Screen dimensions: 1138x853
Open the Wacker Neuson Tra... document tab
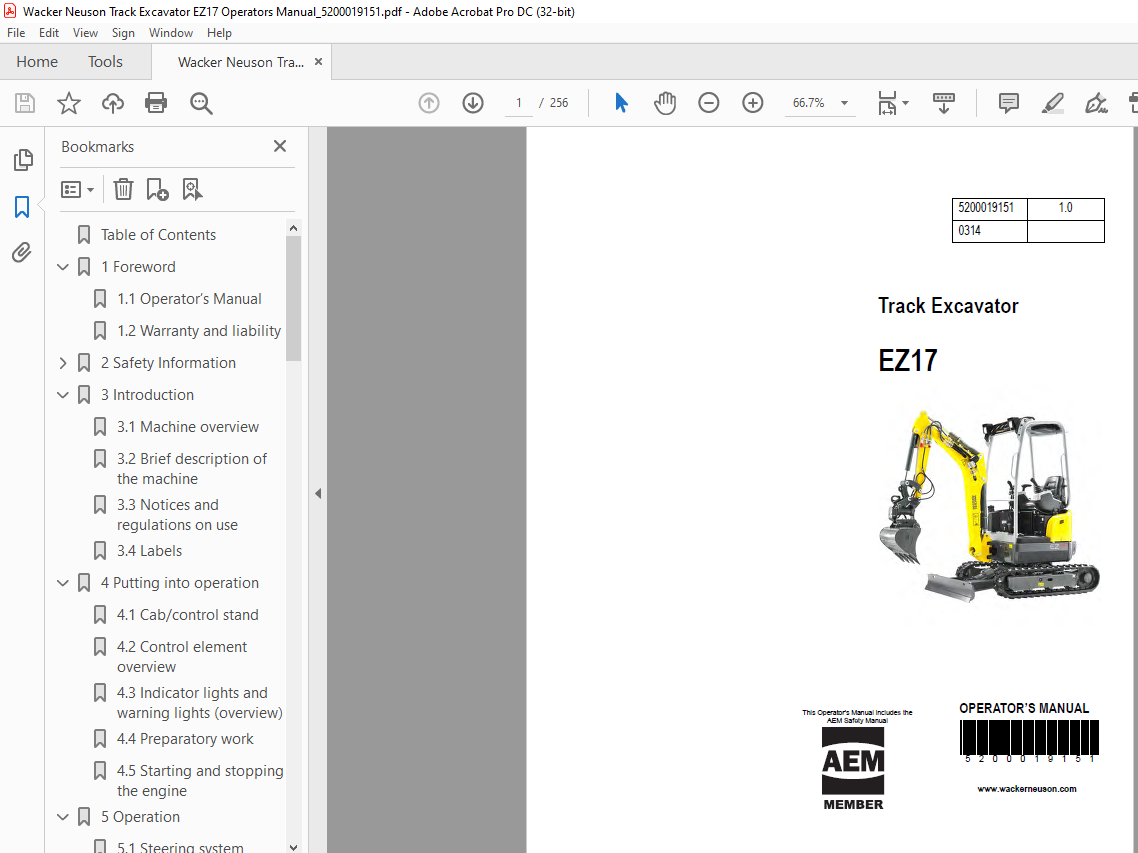241,62
